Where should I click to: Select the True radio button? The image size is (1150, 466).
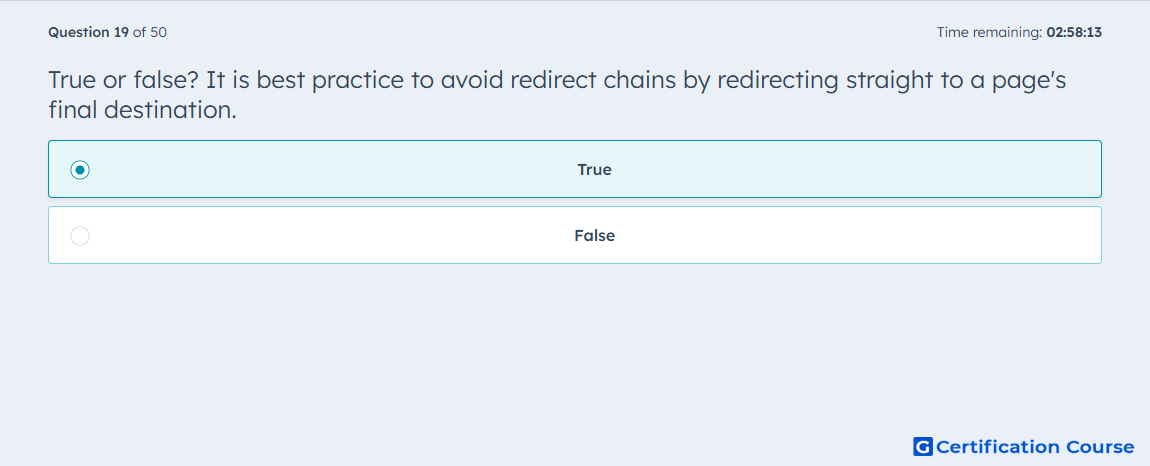tap(80, 170)
